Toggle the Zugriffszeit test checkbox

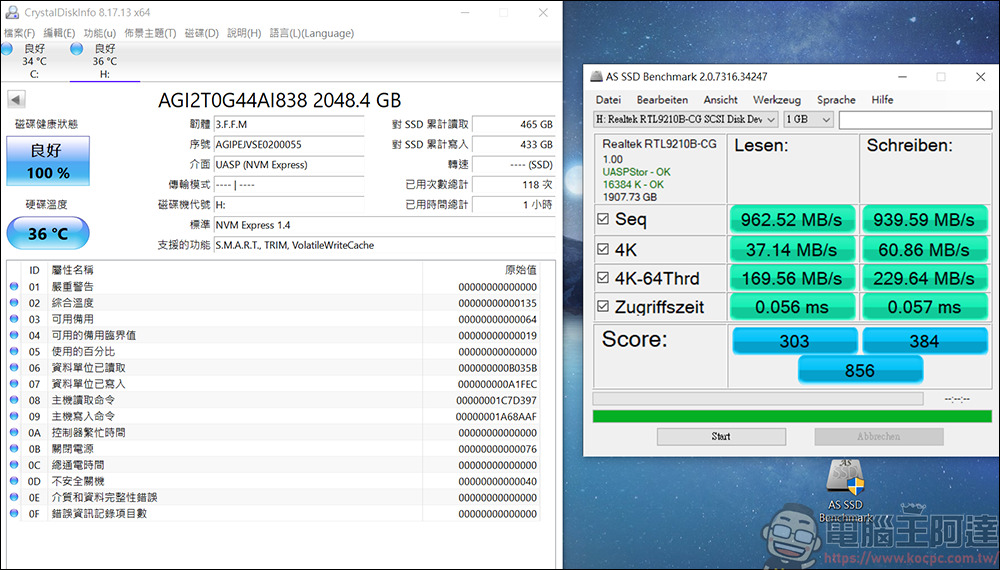click(x=603, y=307)
